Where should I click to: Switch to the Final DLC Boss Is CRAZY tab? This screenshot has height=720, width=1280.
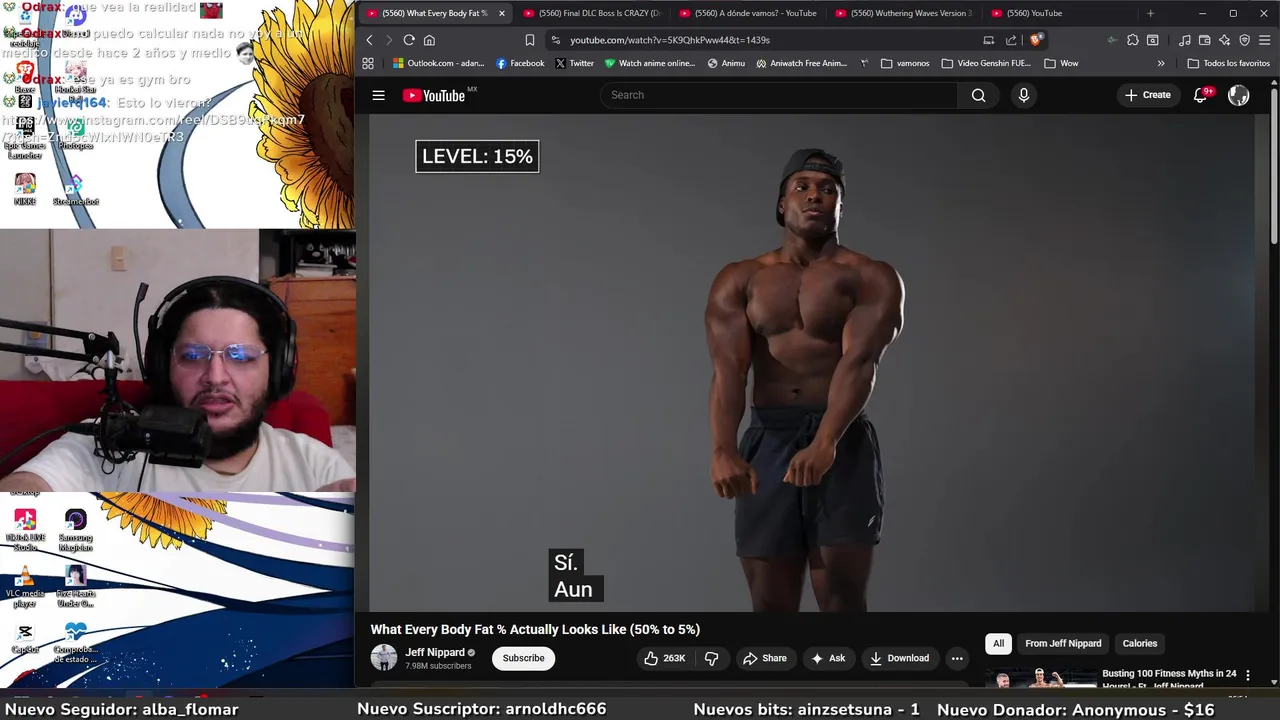pyautogui.click(x=592, y=13)
